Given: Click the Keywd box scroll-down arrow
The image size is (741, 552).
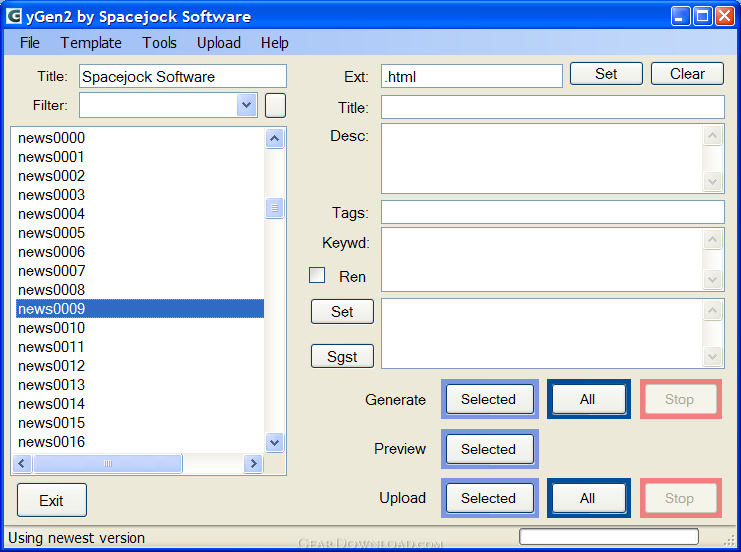Looking at the screenshot, I should coord(713,279).
